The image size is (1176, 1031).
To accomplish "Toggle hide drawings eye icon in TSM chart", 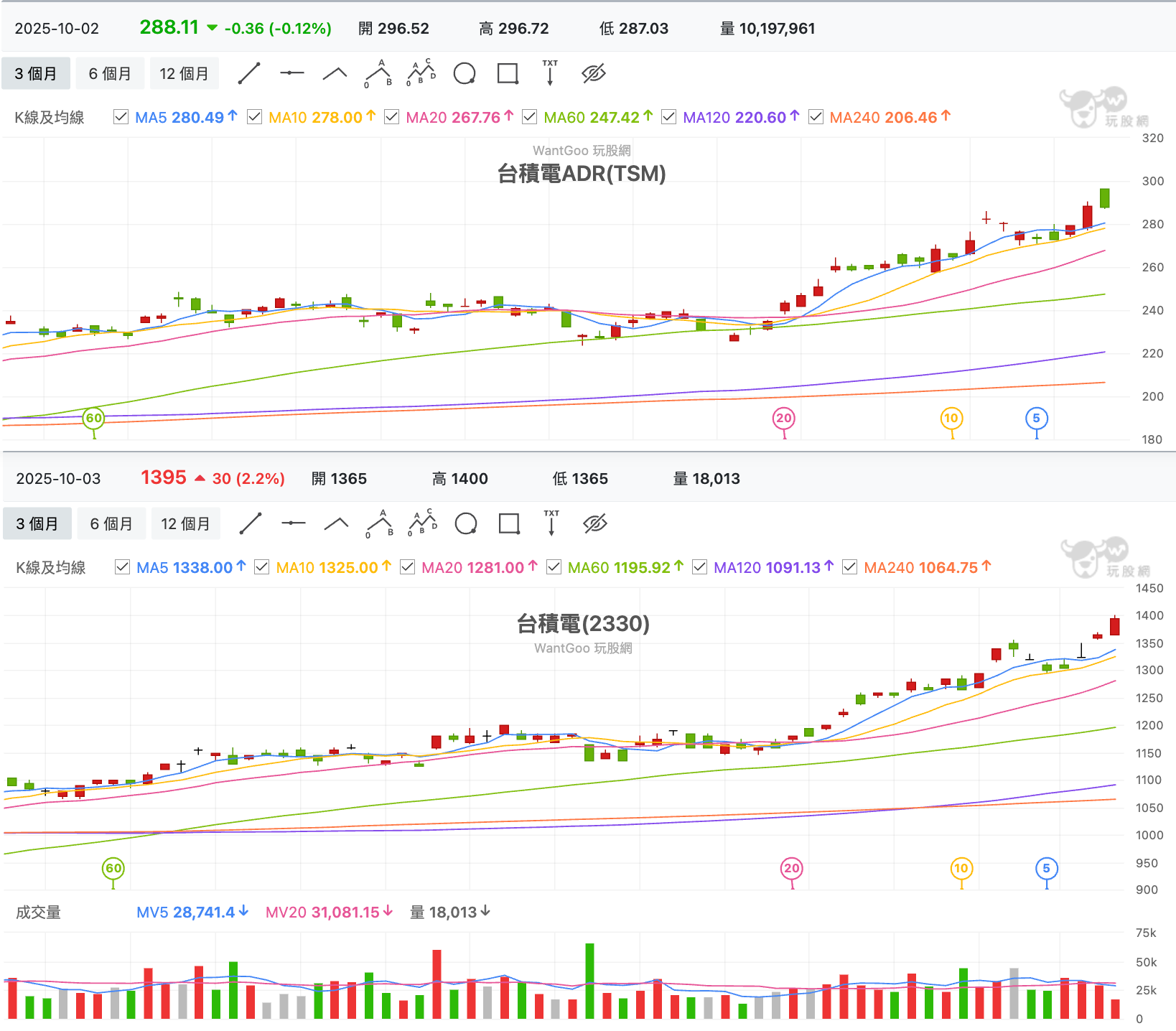I will point(594,73).
